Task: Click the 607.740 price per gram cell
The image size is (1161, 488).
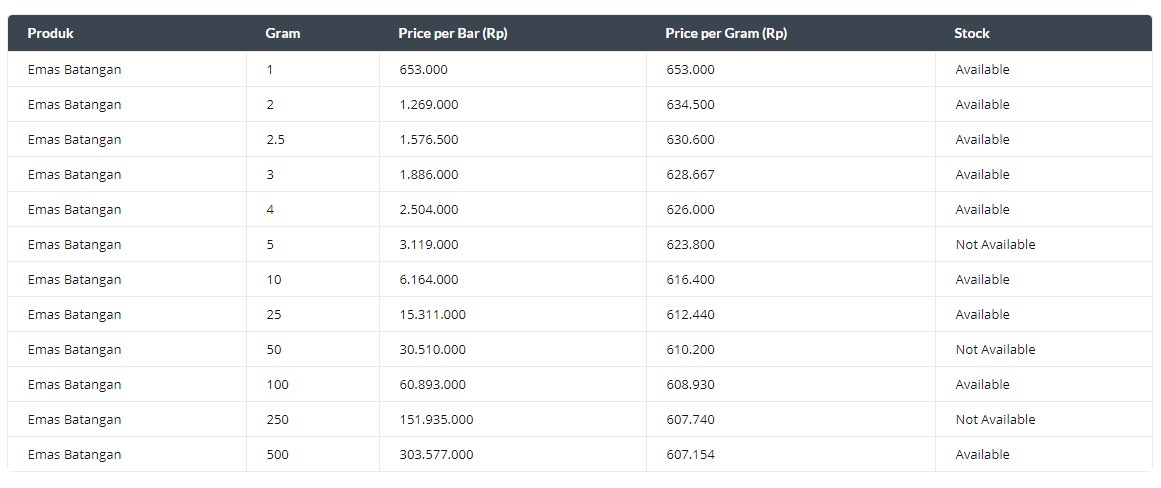Action: click(690, 419)
